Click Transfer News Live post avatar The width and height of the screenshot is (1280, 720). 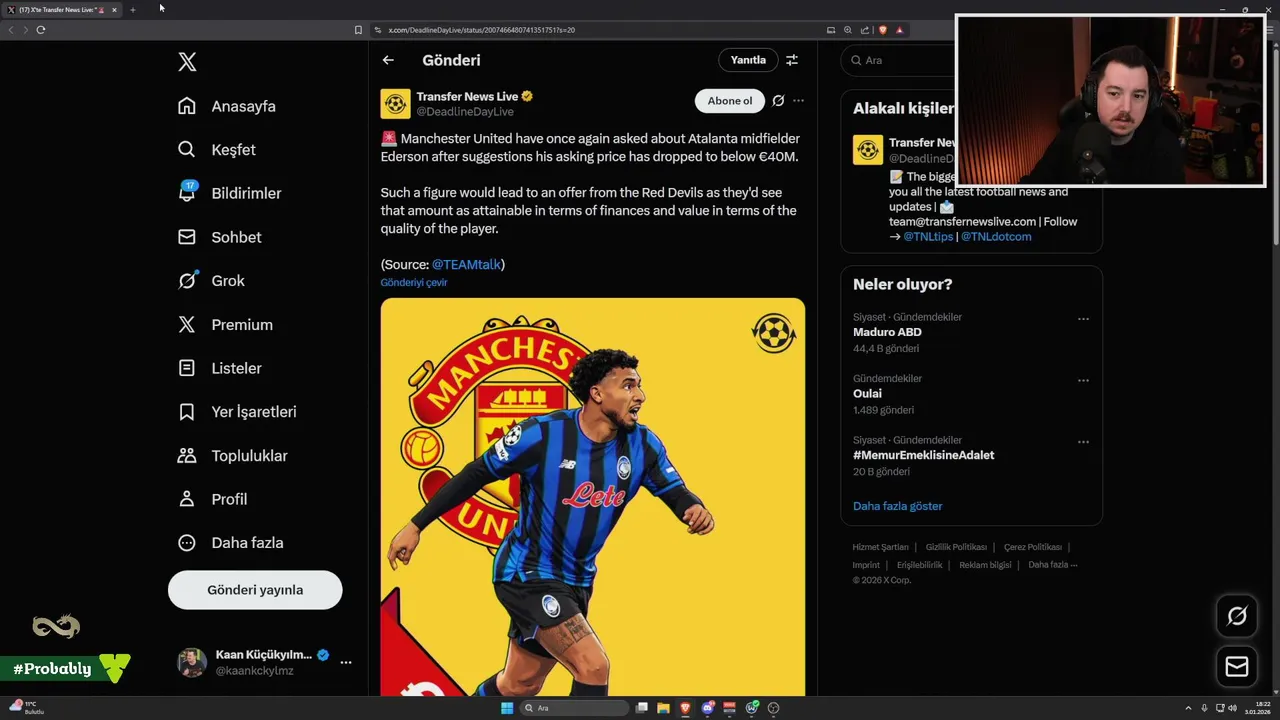396,104
